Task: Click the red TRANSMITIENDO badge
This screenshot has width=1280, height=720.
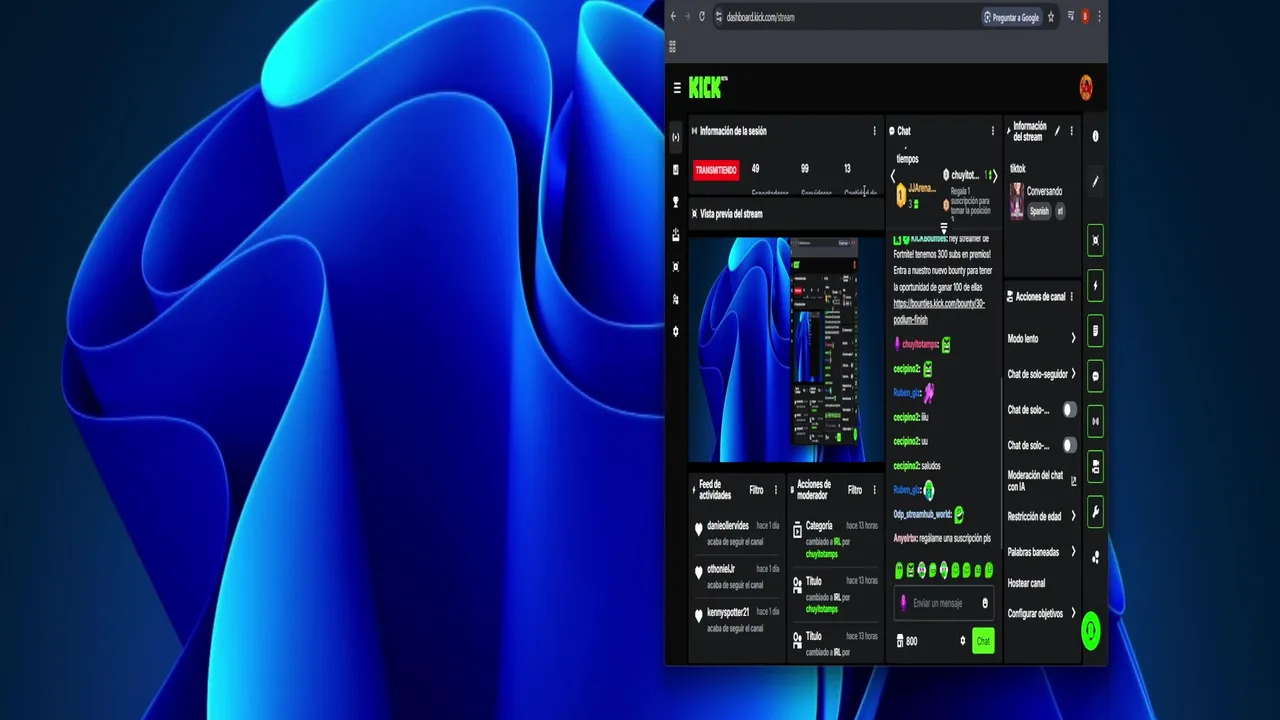Action: coord(716,170)
